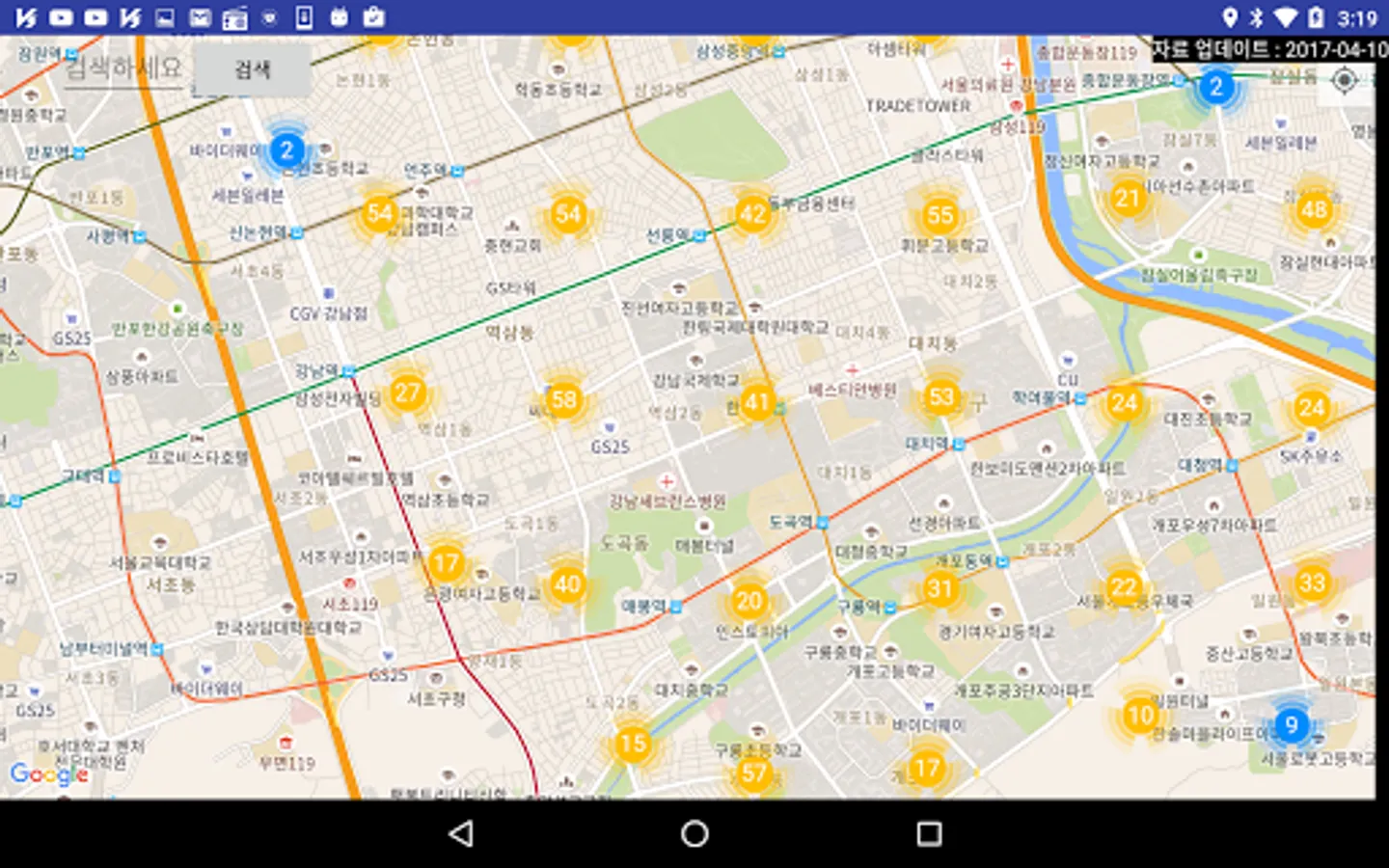Open blue cluster 2 near 종합운동장역
The width and height of the screenshot is (1389, 868).
click(x=1216, y=87)
